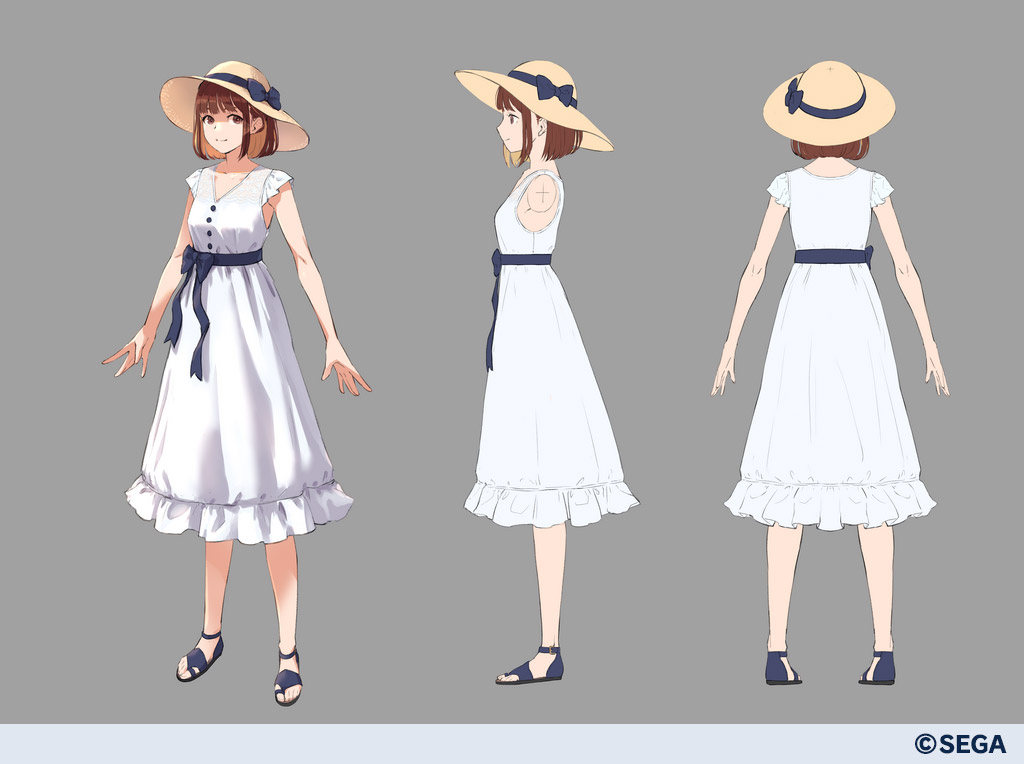Click the cross mark on side-view shoulder
The image size is (1024, 764).
click(542, 190)
